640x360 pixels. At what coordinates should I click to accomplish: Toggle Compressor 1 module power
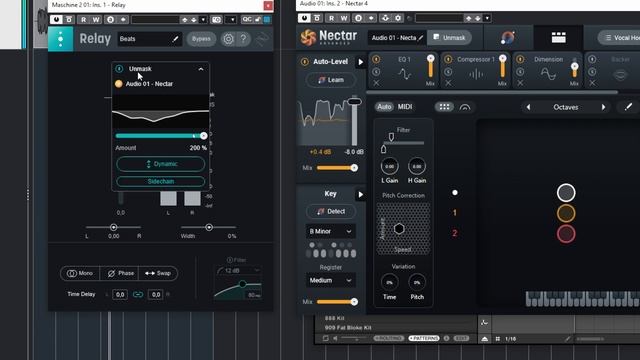click(448, 60)
